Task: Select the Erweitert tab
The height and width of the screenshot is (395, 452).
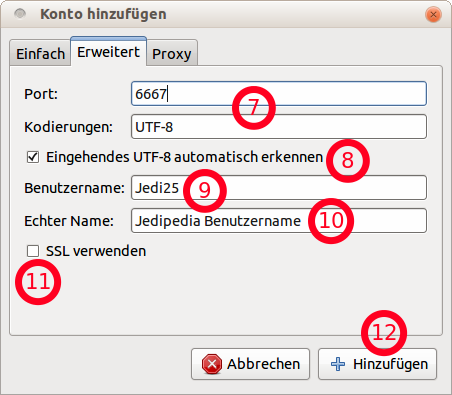Action: click(x=109, y=52)
